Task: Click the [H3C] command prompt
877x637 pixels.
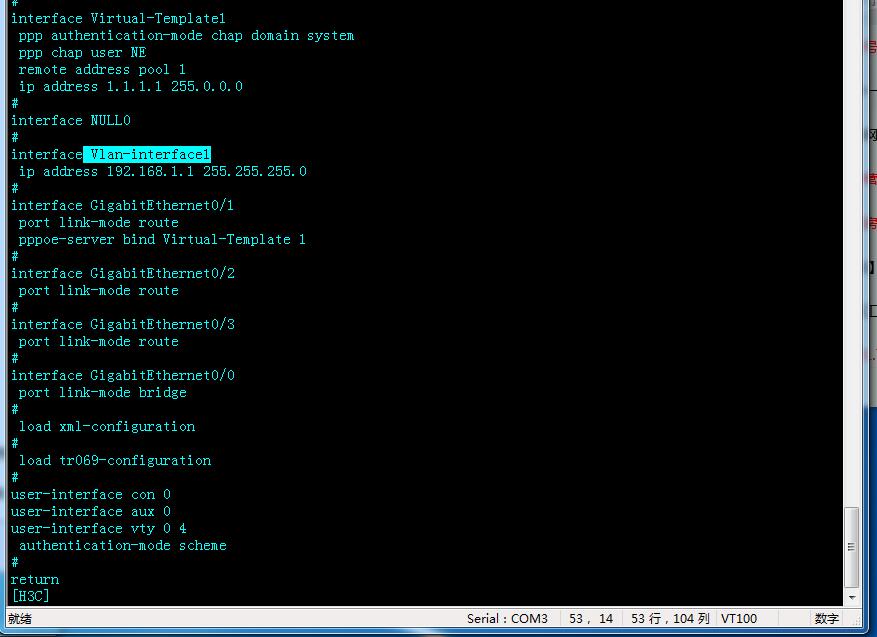Action: point(30,596)
